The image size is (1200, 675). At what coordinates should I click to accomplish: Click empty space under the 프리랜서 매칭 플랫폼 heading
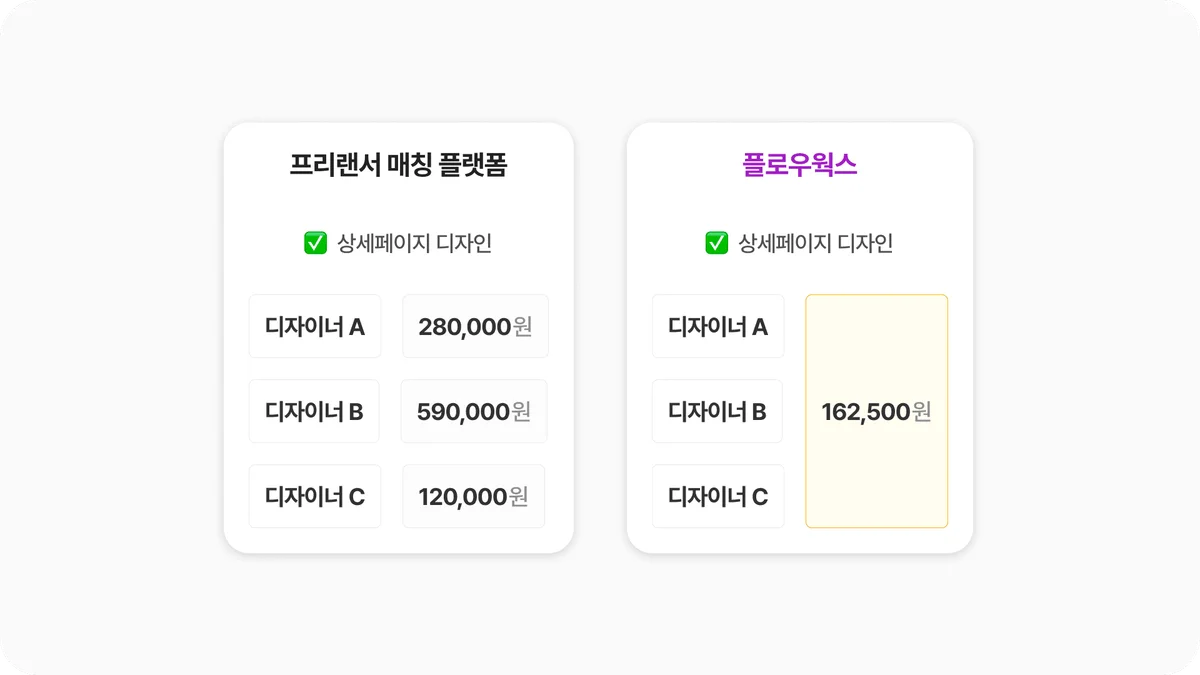tap(398, 204)
